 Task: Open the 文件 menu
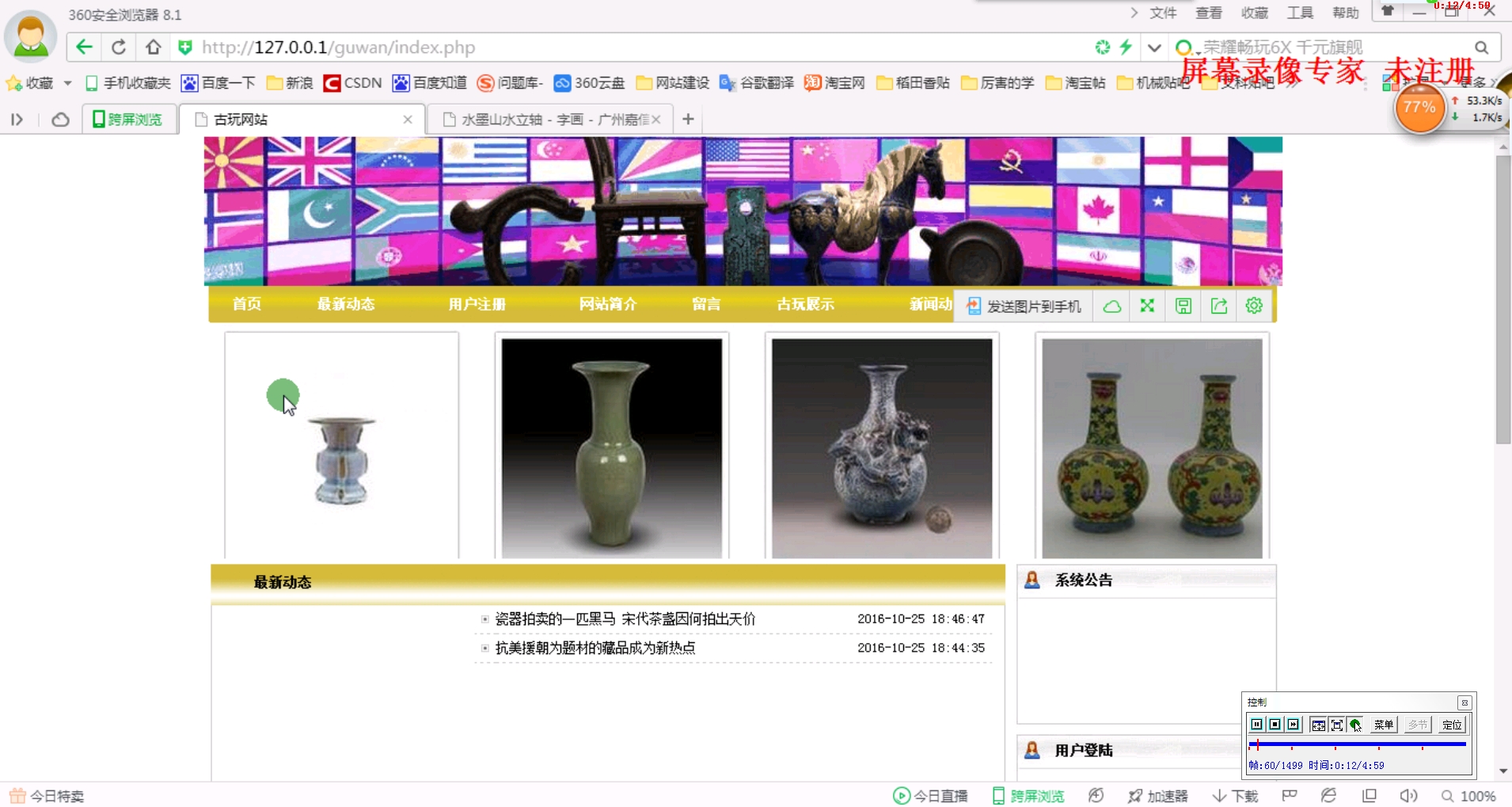coord(1163,13)
